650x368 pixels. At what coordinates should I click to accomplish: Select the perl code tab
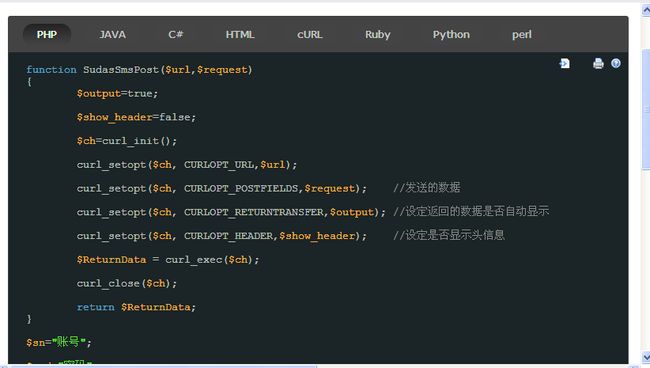pyautogui.click(x=521, y=34)
